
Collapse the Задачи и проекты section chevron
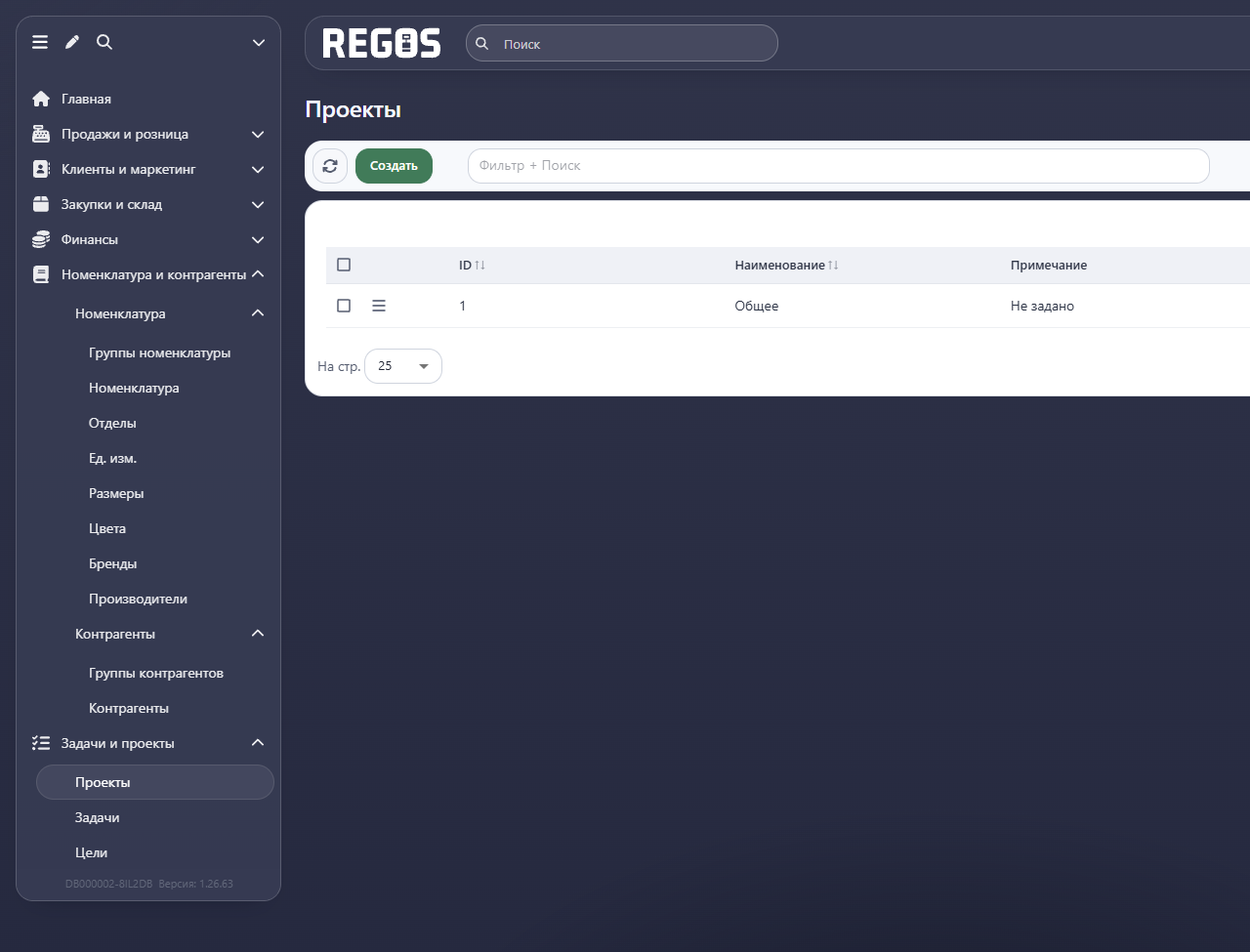[x=258, y=743]
